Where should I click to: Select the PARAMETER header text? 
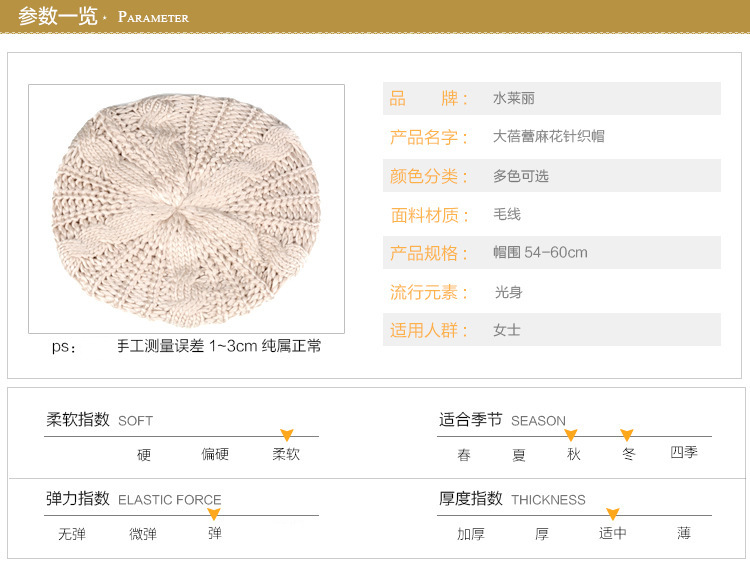click(153, 17)
